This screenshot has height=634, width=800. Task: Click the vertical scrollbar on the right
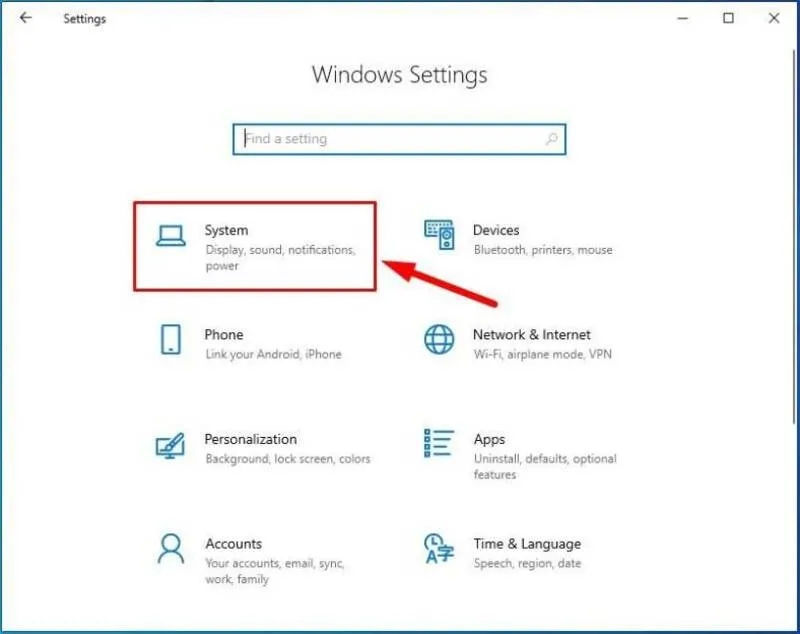tap(794, 236)
